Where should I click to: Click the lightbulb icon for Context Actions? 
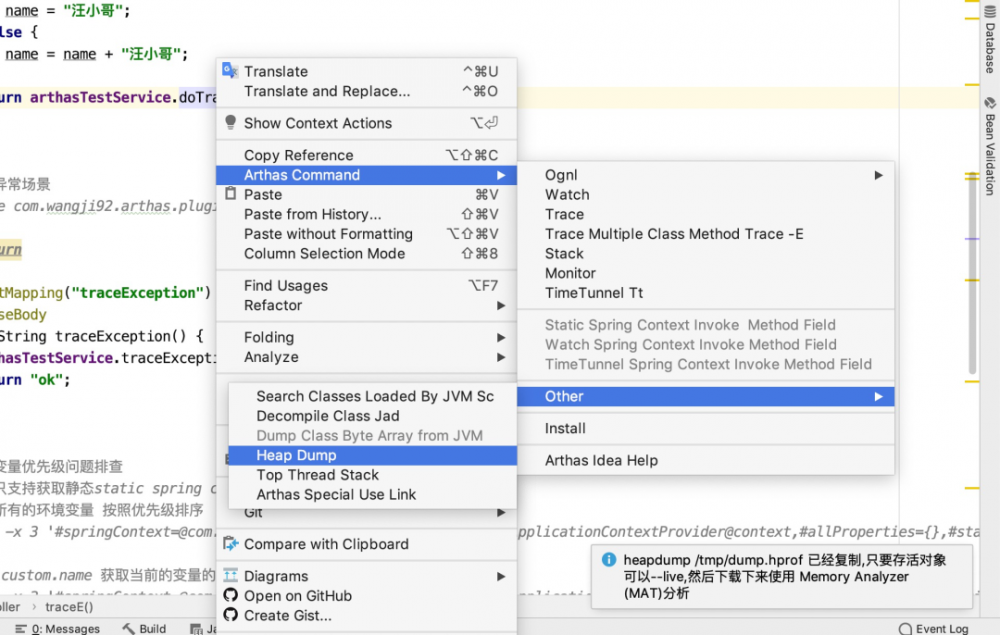click(x=230, y=123)
